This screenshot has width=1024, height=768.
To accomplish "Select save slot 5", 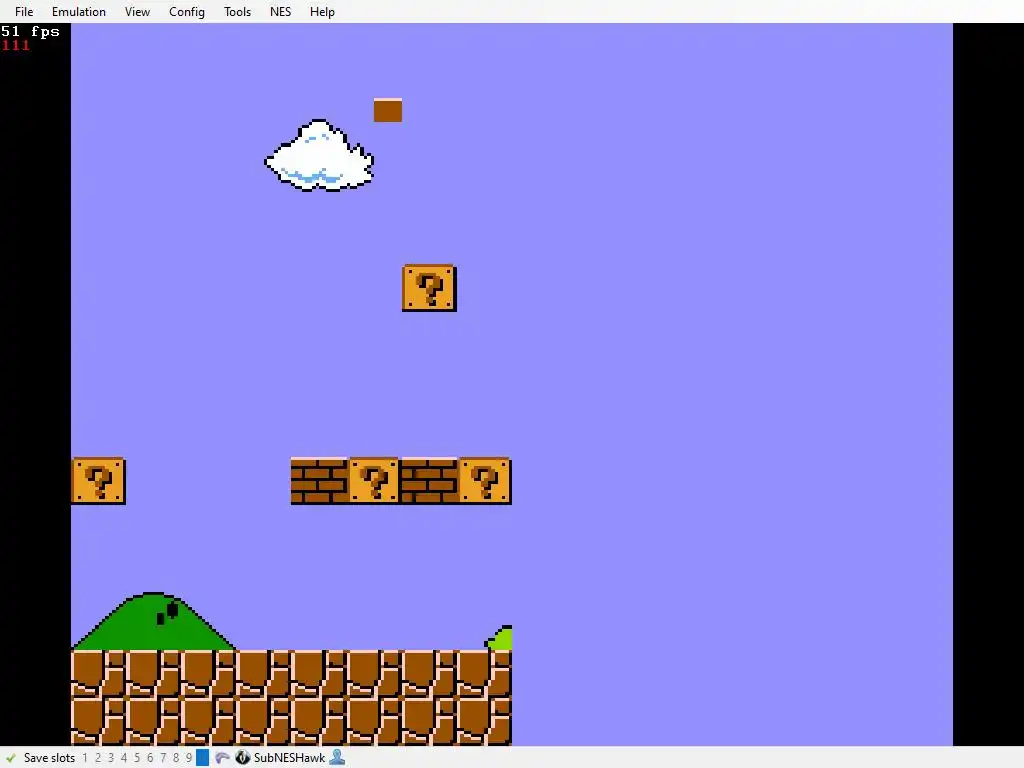I will 136,758.
